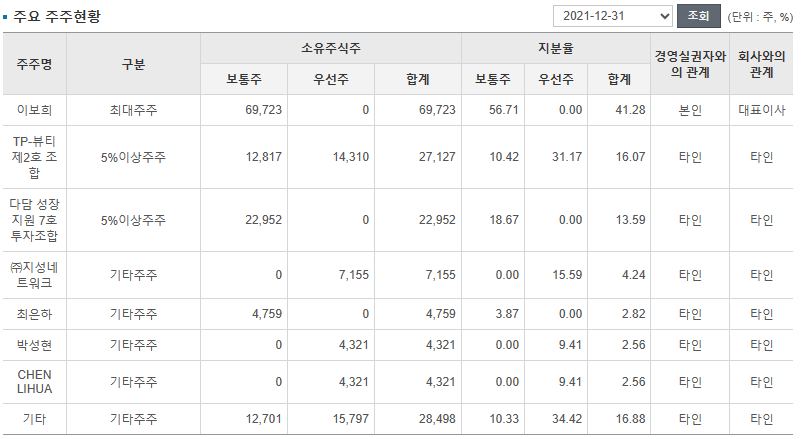The image size is (801, 439).
Task: Select shareholder ㈜지성네트워크
Action: click(34, 275)
